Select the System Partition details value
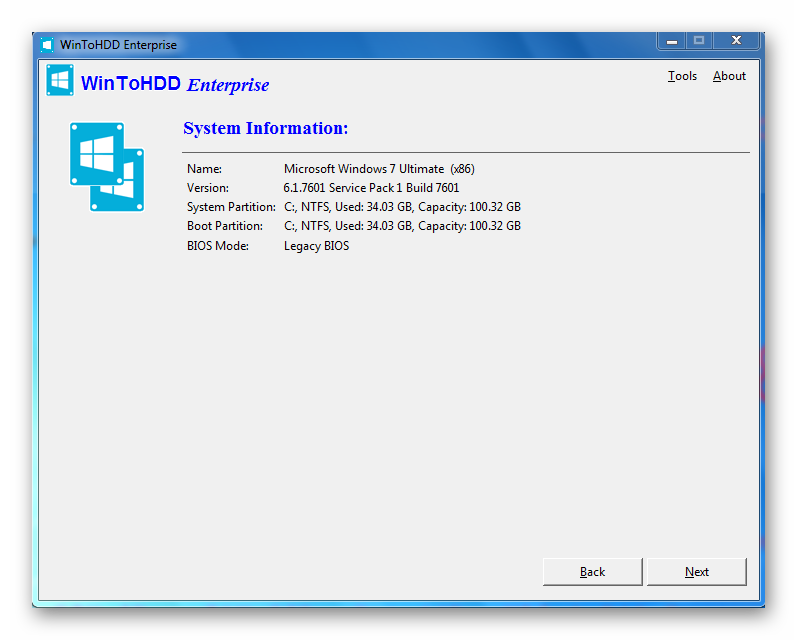The width and height of the screenshot is (797, 640). [x=402, y=207]
